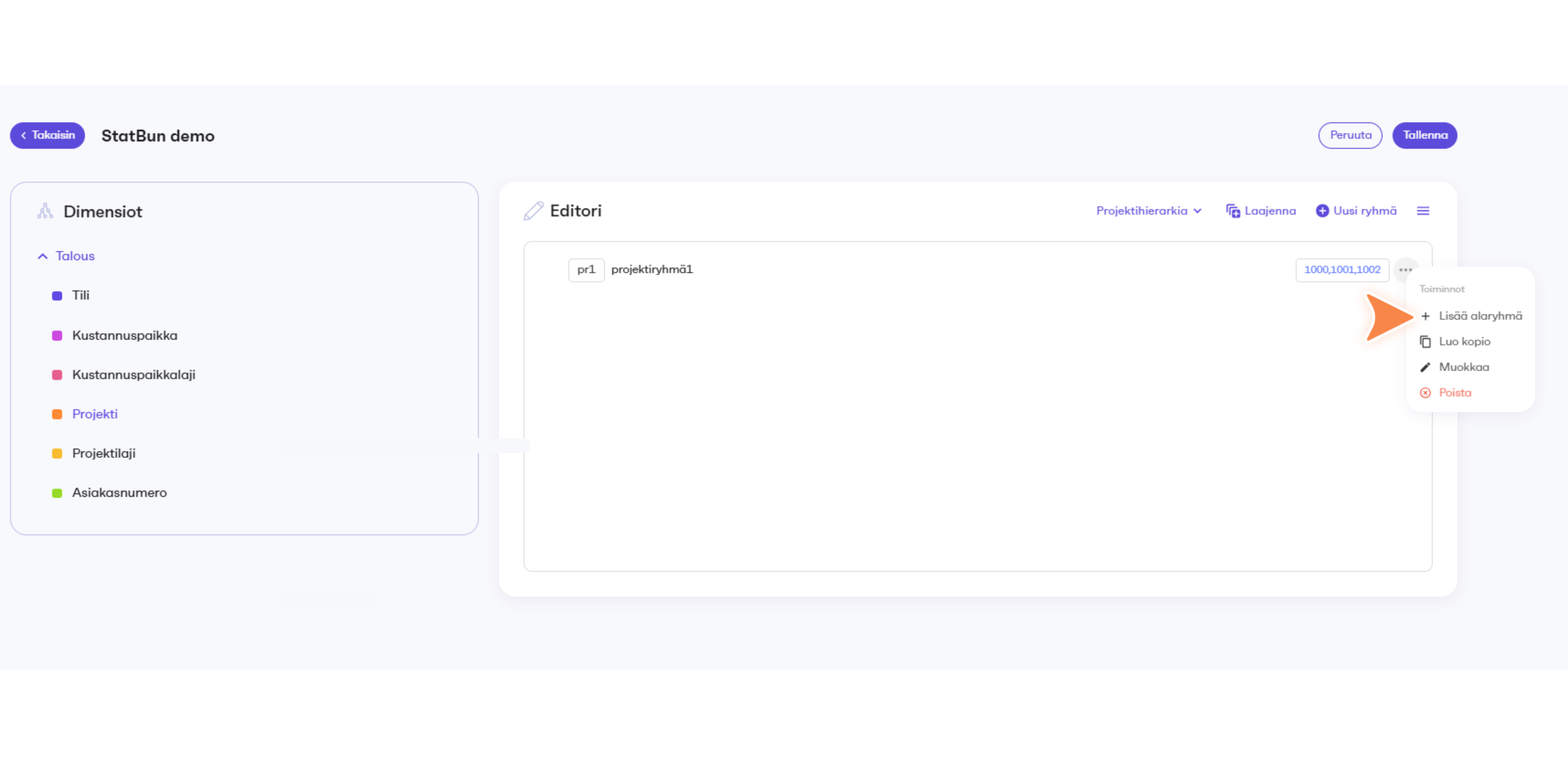Click the 1000,1001,1002 values tag
Screen dimensions: 1568x784
click(x=1342, y=270)
